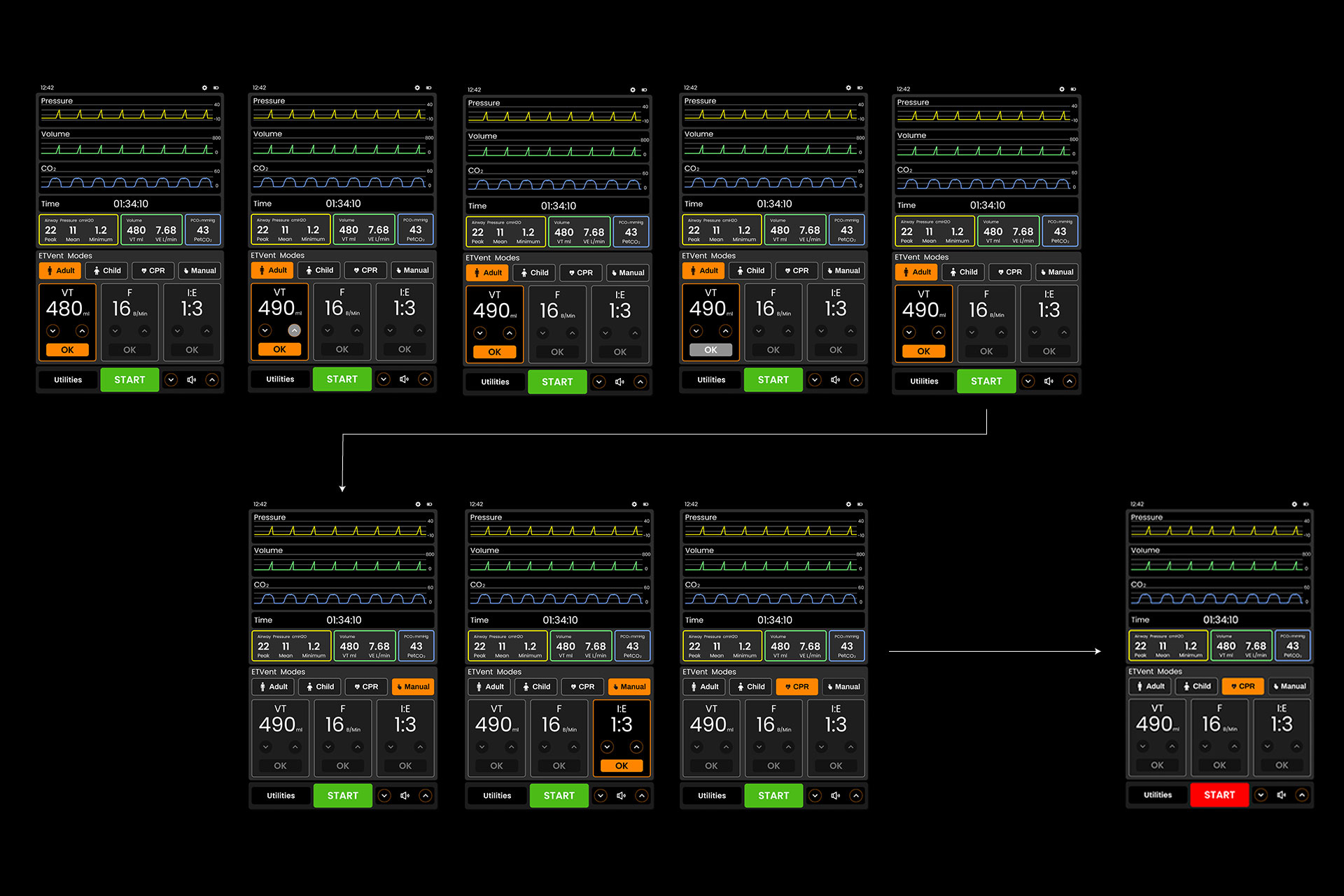The image size is (1344, 896).
Task: Confirm VT 480 with its orange OK
Action: tap(67, 350)
